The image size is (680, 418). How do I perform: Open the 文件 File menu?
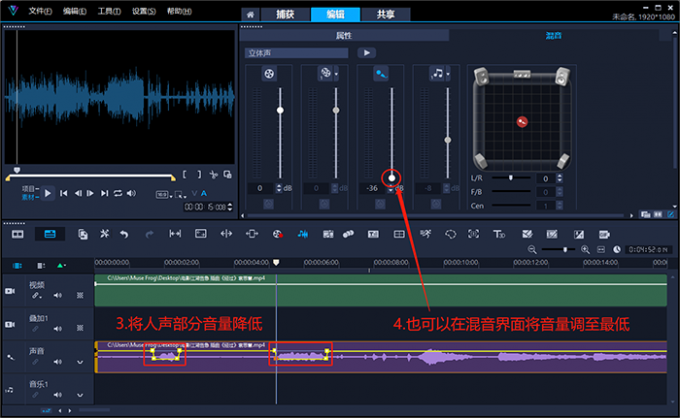tap(40, 11)
